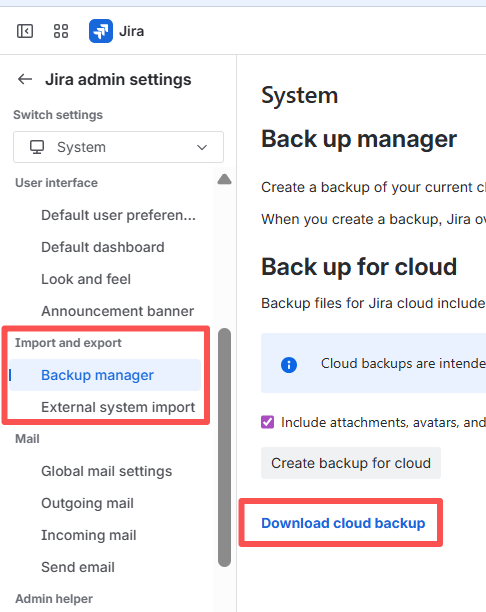Image resolution: width=486 pixels, height=612 pixels.
Task: Open Incoming mail settings
Action: 89,535
